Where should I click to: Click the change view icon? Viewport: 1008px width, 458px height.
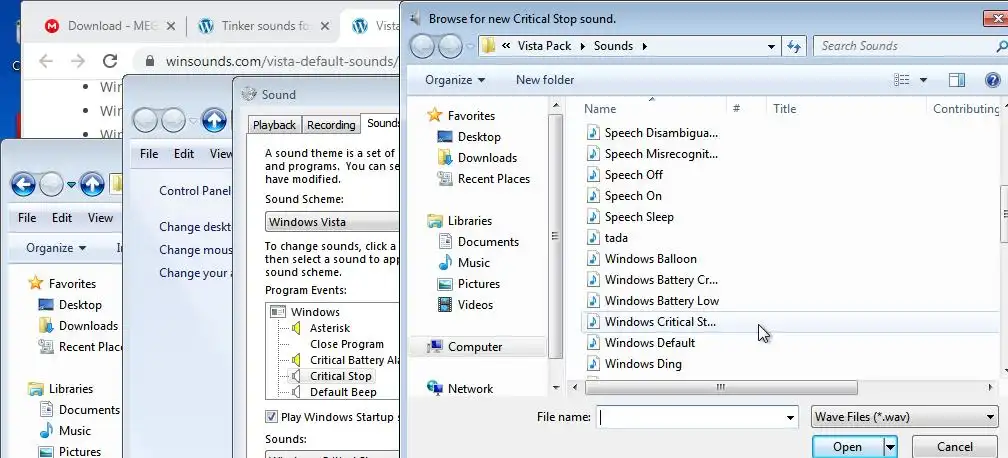pyautogui.click(x=902, y=80)
